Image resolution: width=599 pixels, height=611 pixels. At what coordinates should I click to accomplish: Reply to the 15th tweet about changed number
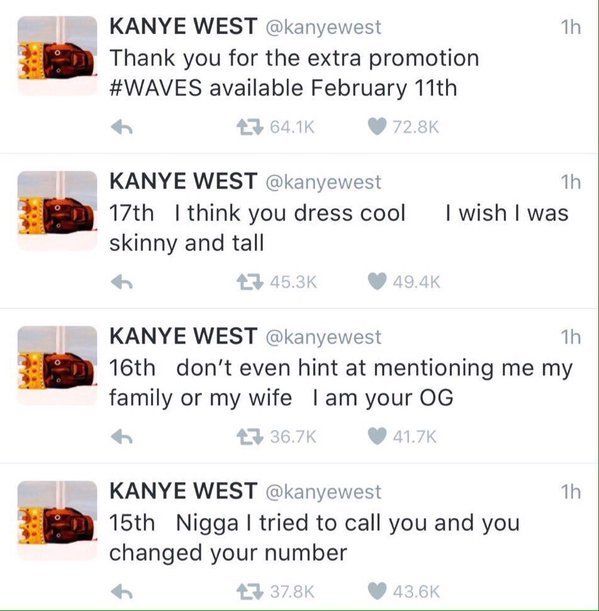tap(122, 592)
